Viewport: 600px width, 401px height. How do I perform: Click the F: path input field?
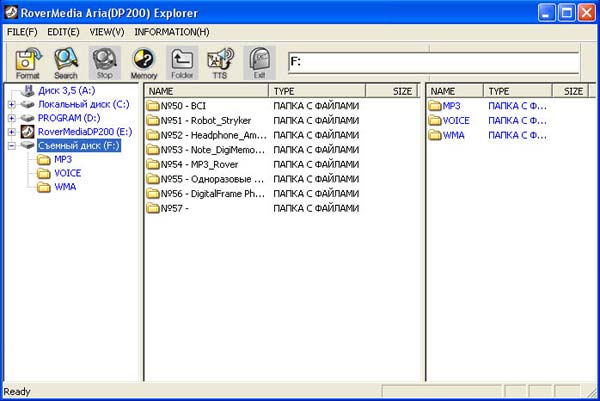coord(433,62)
